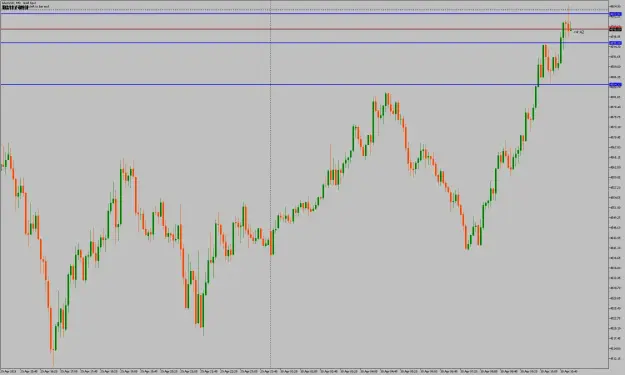Click the bold timer text in corner

pyautogui.click(x=15, y=7)
